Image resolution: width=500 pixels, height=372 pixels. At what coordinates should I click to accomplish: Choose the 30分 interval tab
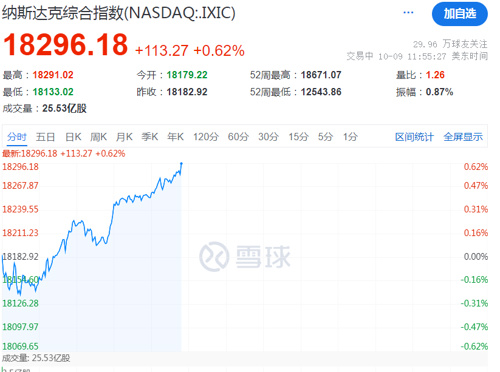tap(268, 137)
